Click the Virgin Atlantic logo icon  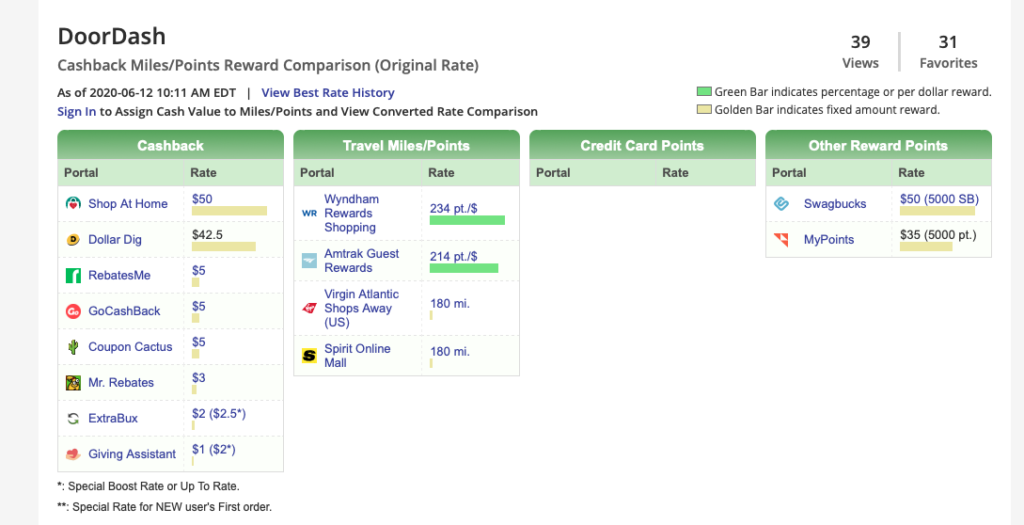point(309,308)
